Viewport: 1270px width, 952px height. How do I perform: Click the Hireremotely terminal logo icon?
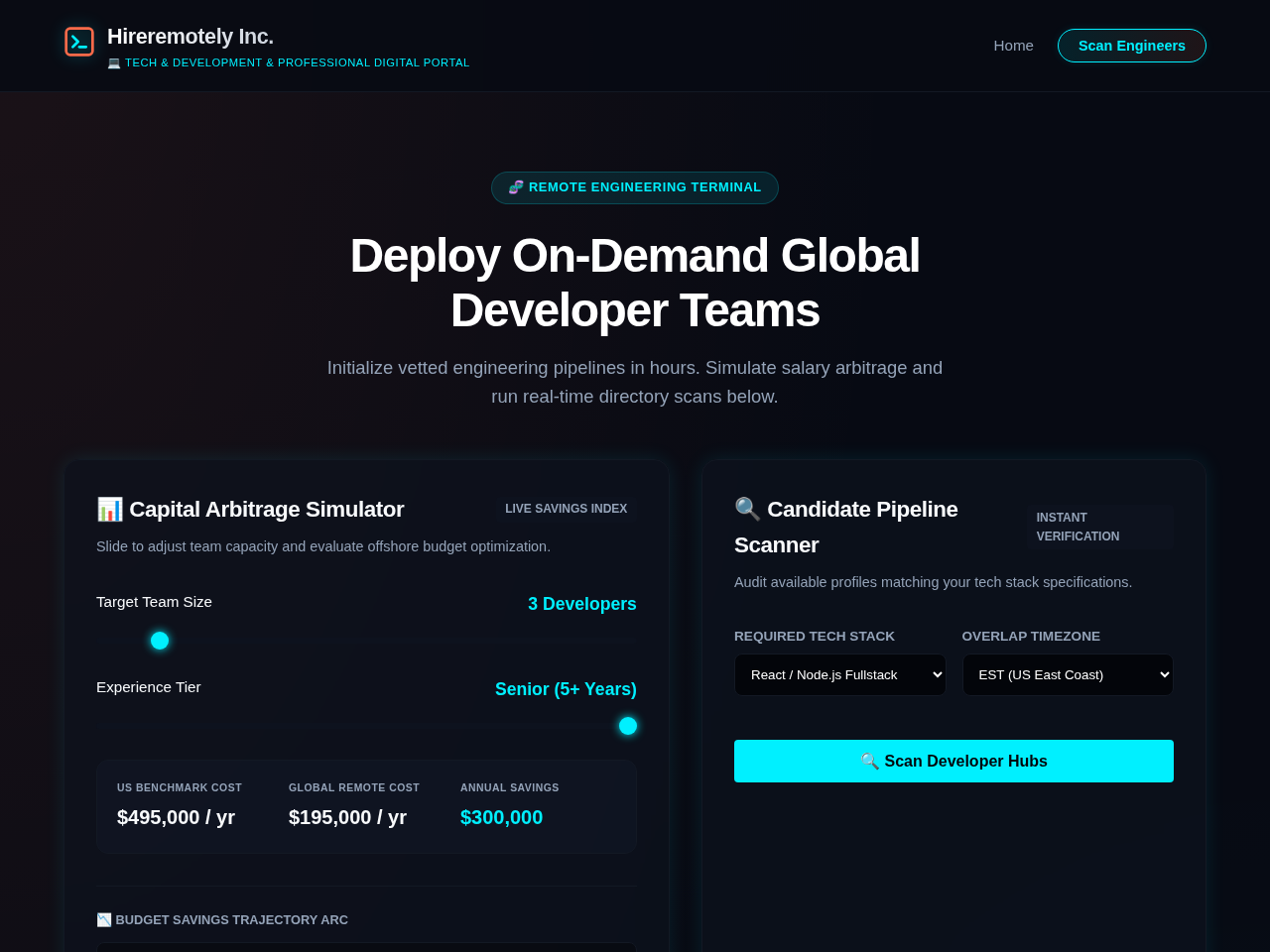pos(79,42)
